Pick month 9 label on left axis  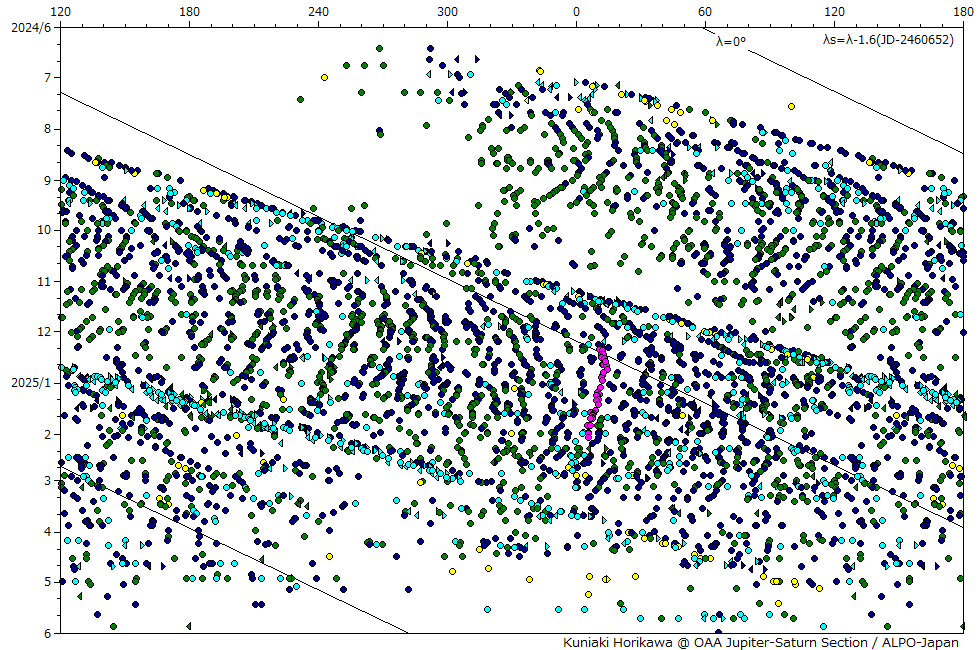point(46,180)
